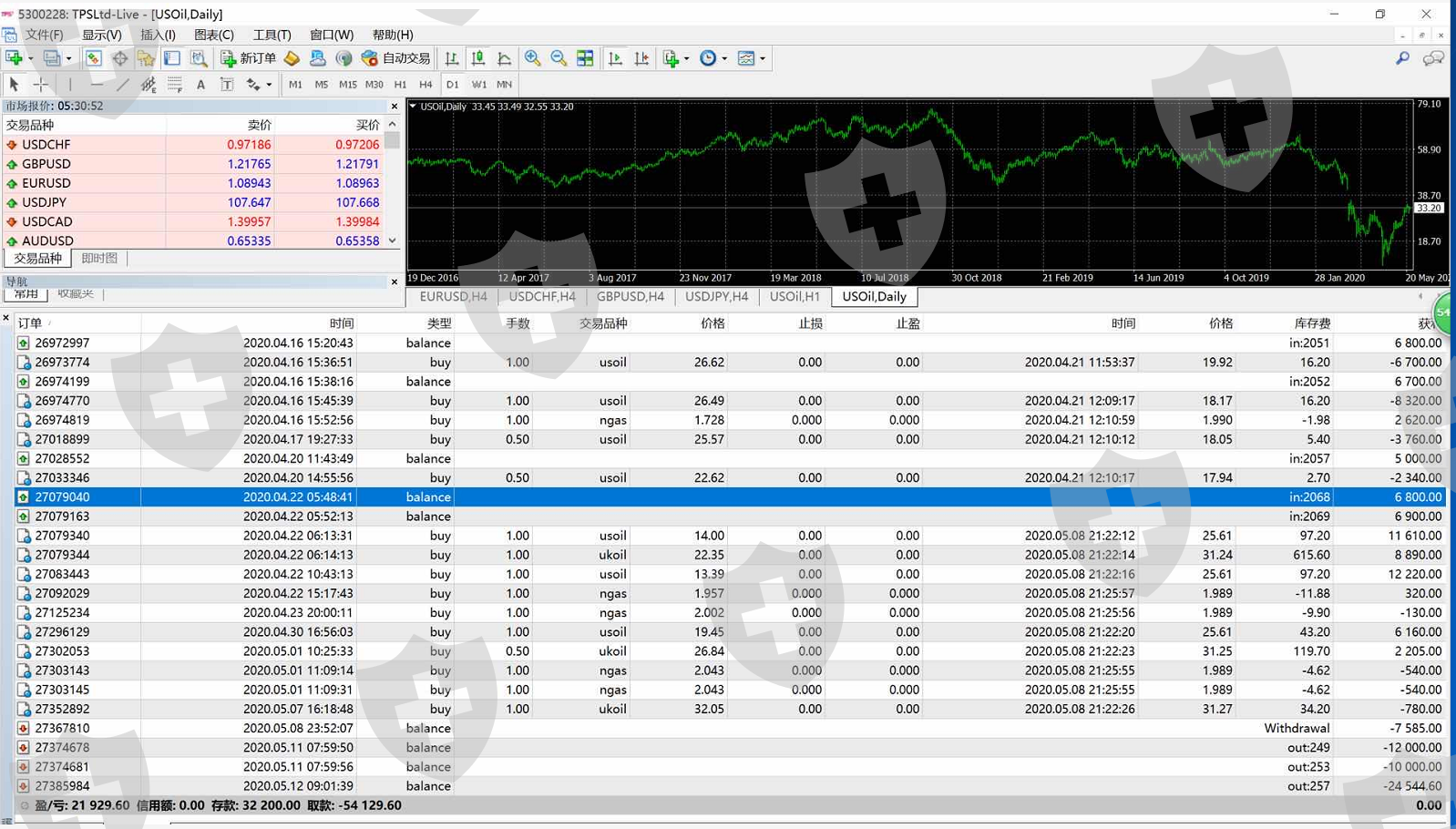This screenshot has width=1456, height=829.
Task: Toggle AutoTrading (自动交易) button
Action: coord(395,58)
